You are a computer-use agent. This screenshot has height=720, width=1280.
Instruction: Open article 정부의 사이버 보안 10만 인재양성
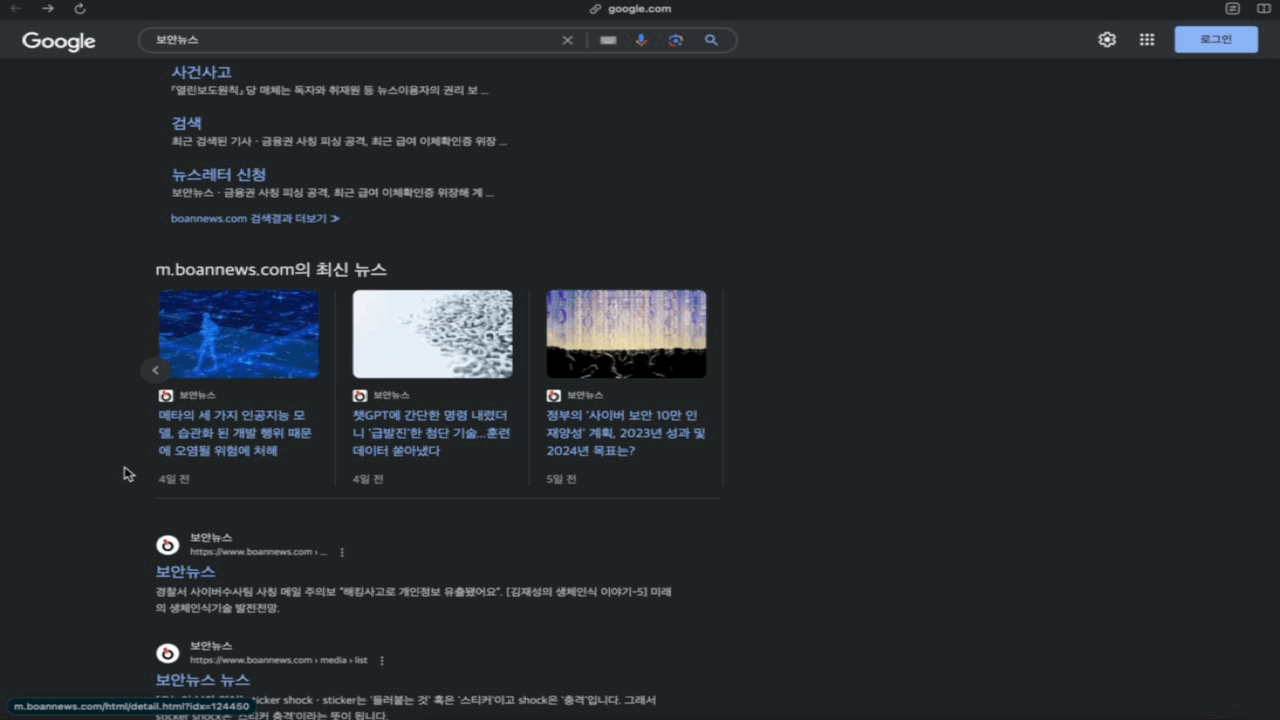tap(626, 433)
